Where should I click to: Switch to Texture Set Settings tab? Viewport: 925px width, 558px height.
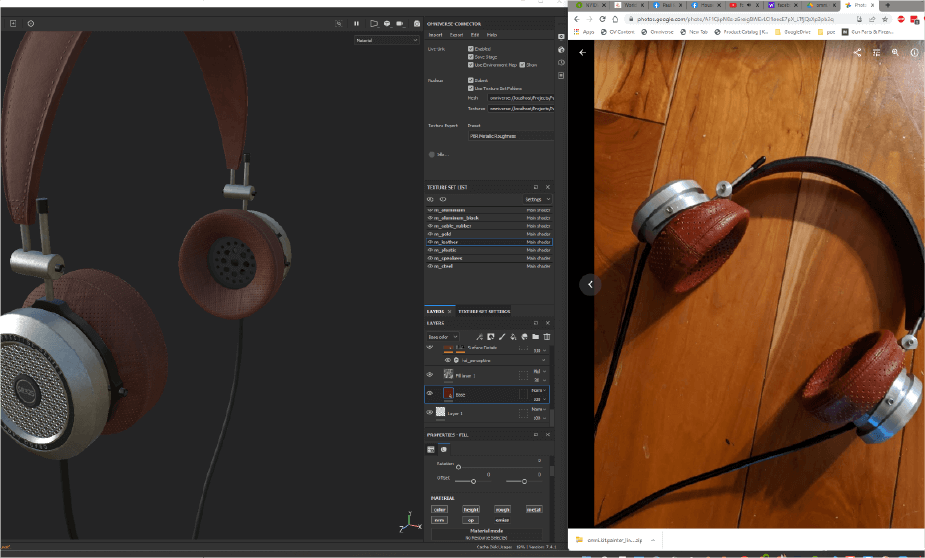[x=484, y=311]
